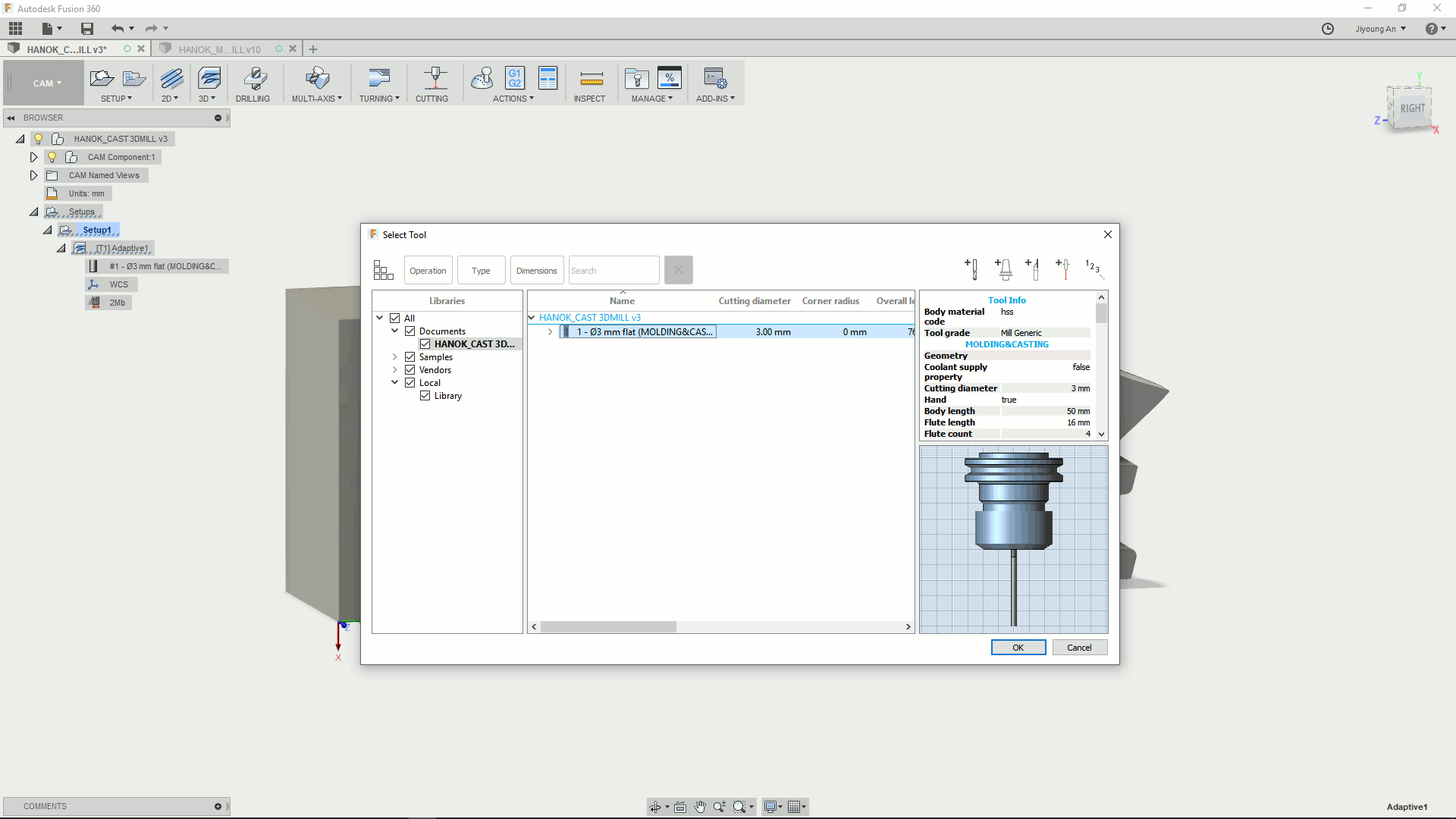Click the renumber tools 123 icon
Image resolution: width=1456 pixels, height=819 pixels.
click(x=1093, y=268)
